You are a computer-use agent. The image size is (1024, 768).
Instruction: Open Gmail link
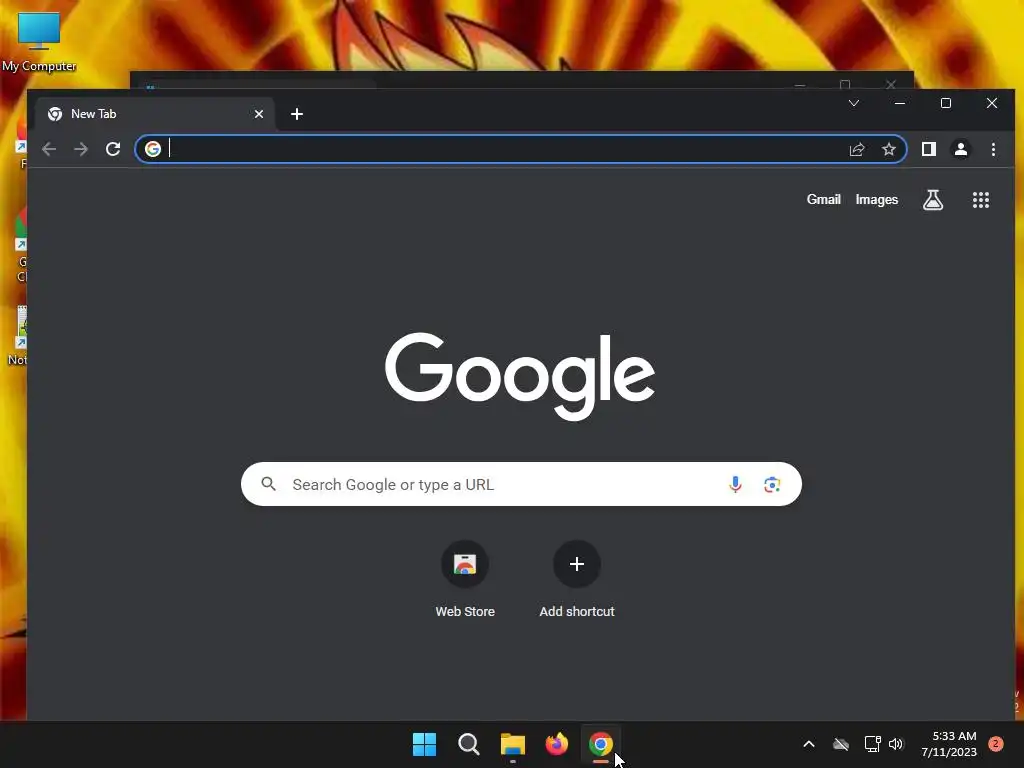tap(824, 200)
